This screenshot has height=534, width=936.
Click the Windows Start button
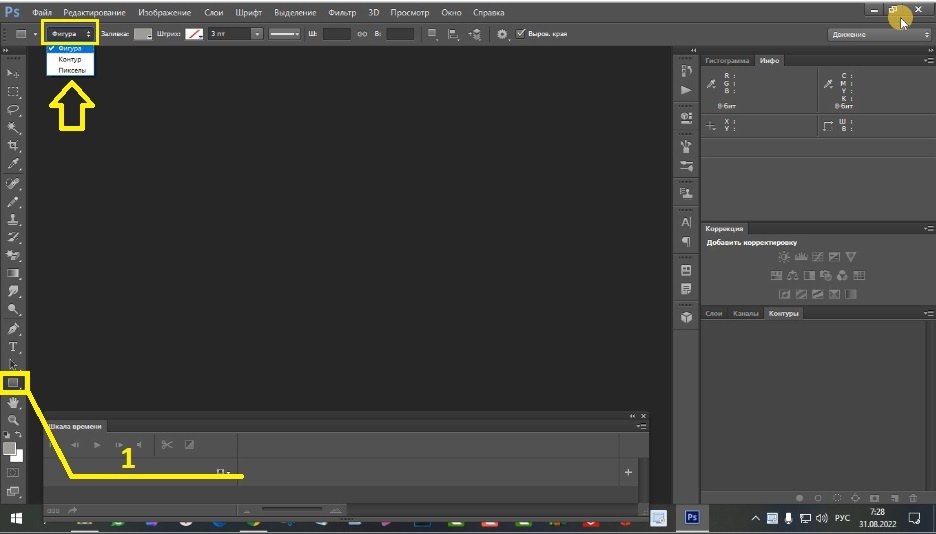(x=16, y=518)
